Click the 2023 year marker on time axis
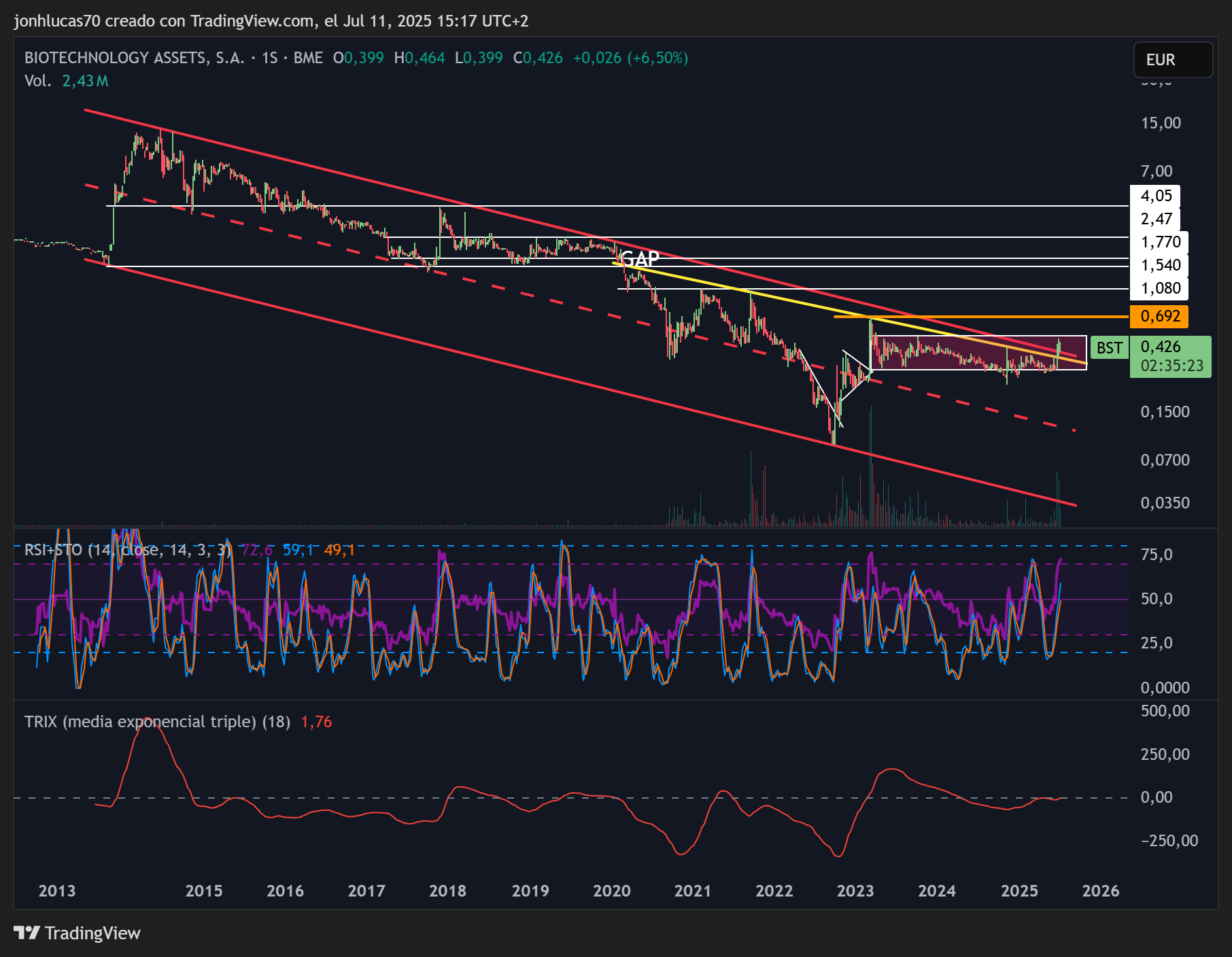This screenshot has width=1232, height=957. (855, 891)
